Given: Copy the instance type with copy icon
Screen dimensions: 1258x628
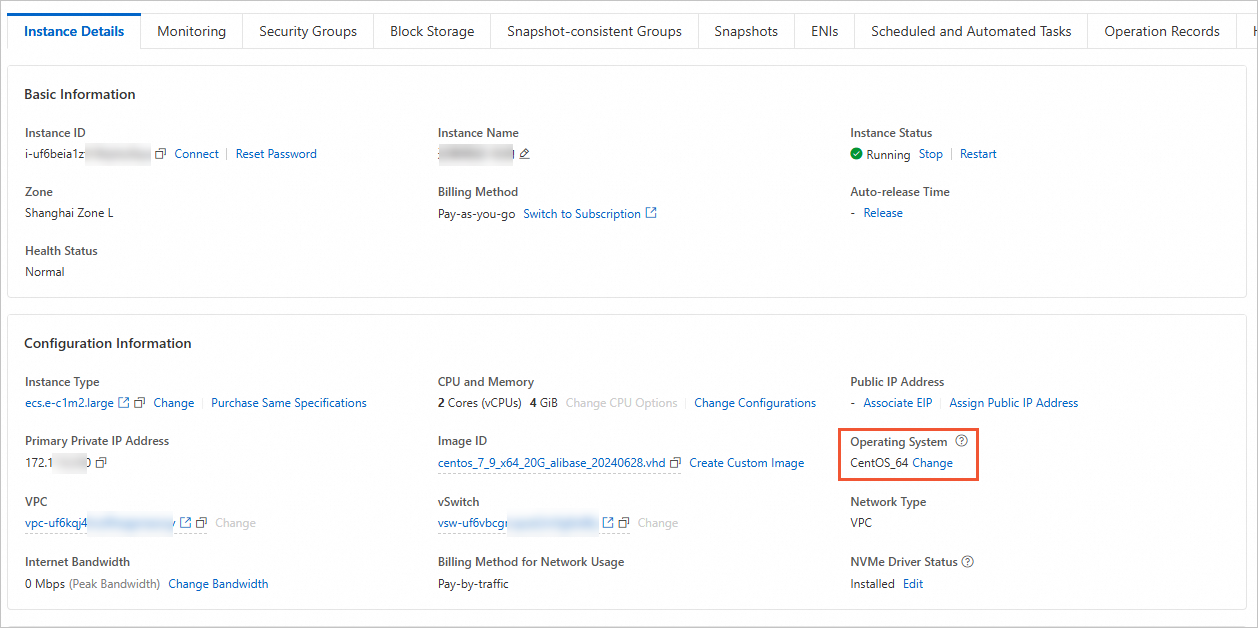Looking at the screenshot, I should tap(140, 403).
